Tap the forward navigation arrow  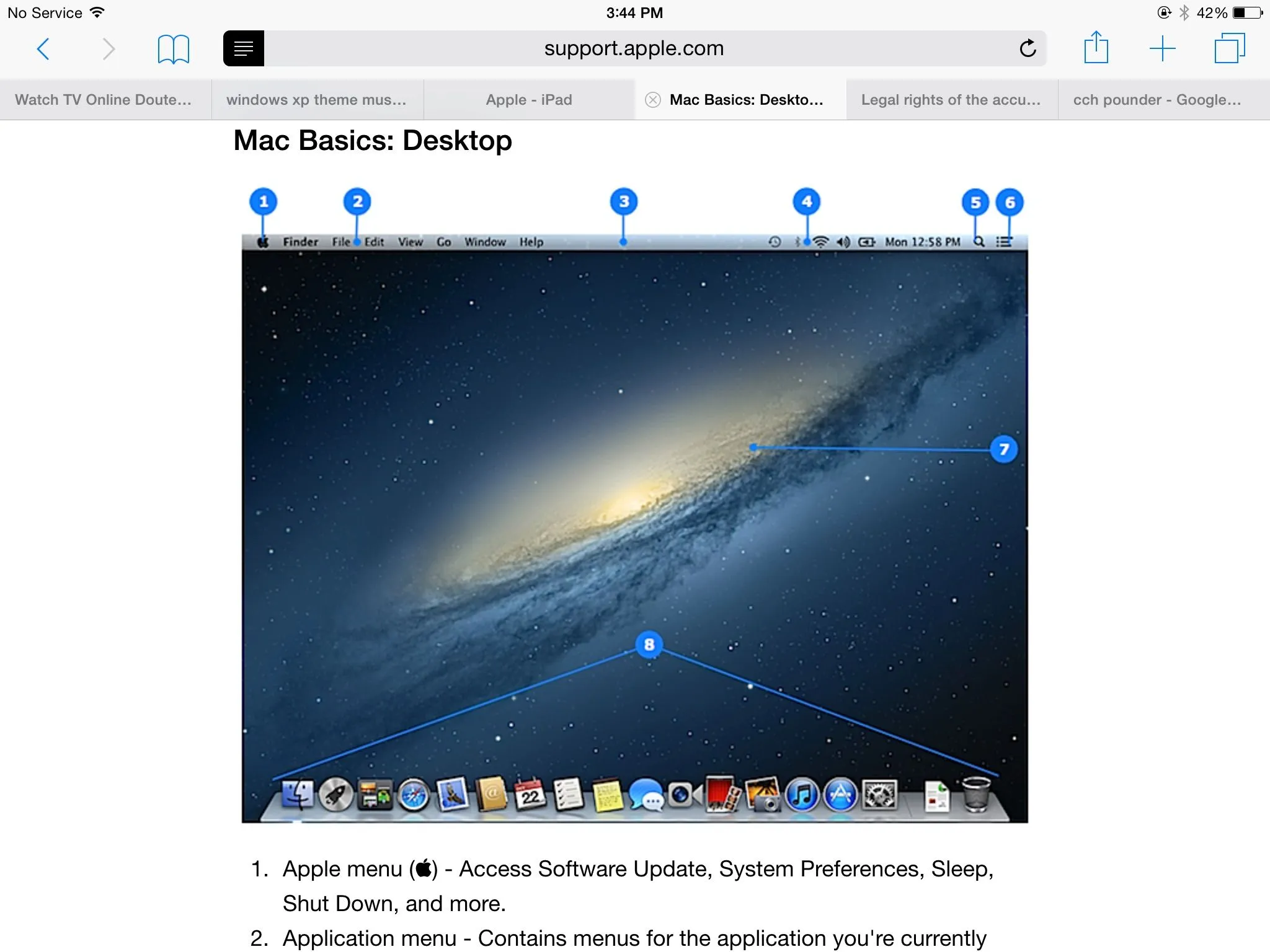coord(109,48)
